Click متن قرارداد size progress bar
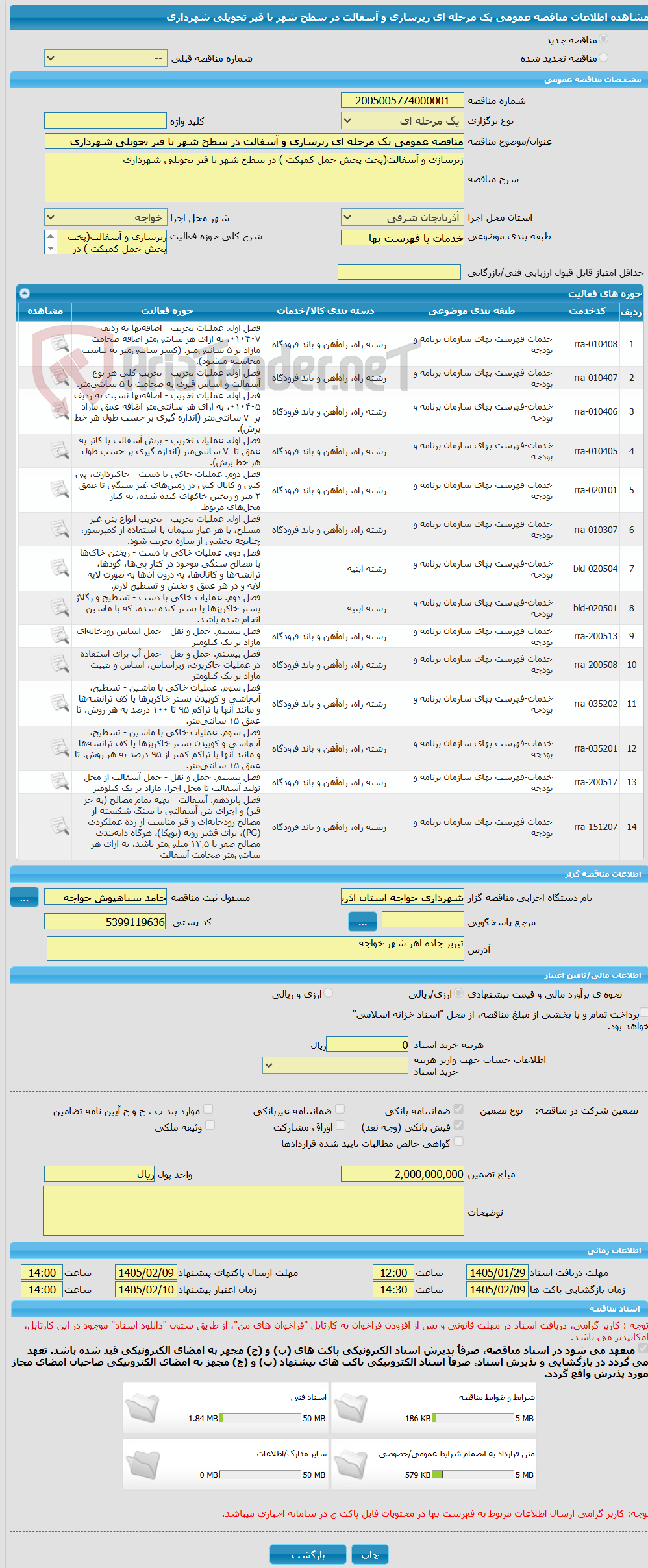 [x=473, y=1475]
